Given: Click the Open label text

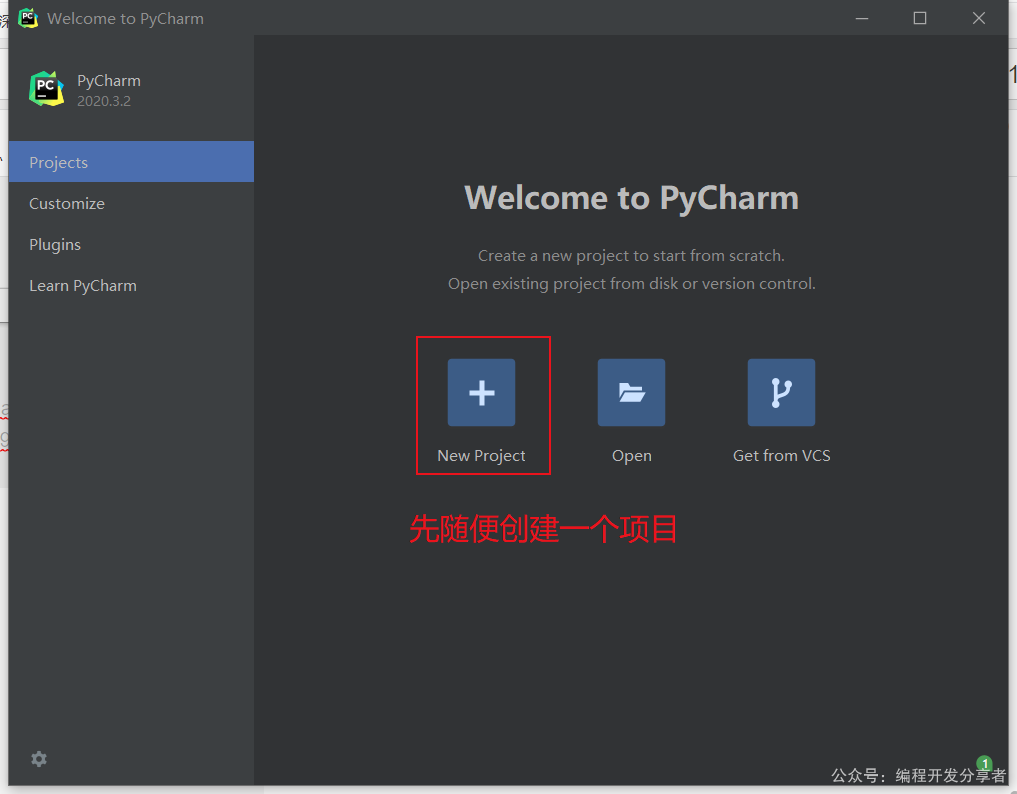Looking at the screenshot, I should click(632, 456).
